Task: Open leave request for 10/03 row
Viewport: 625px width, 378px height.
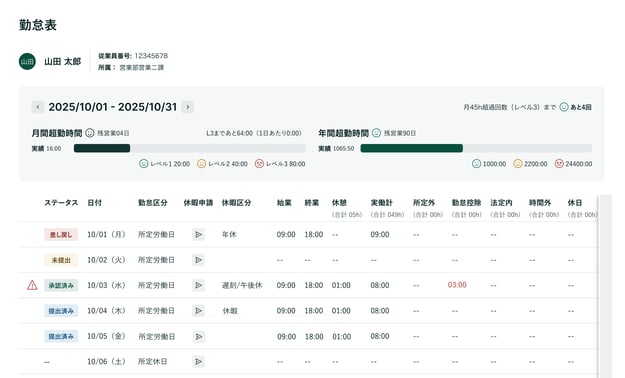Action: pos(198,285)
